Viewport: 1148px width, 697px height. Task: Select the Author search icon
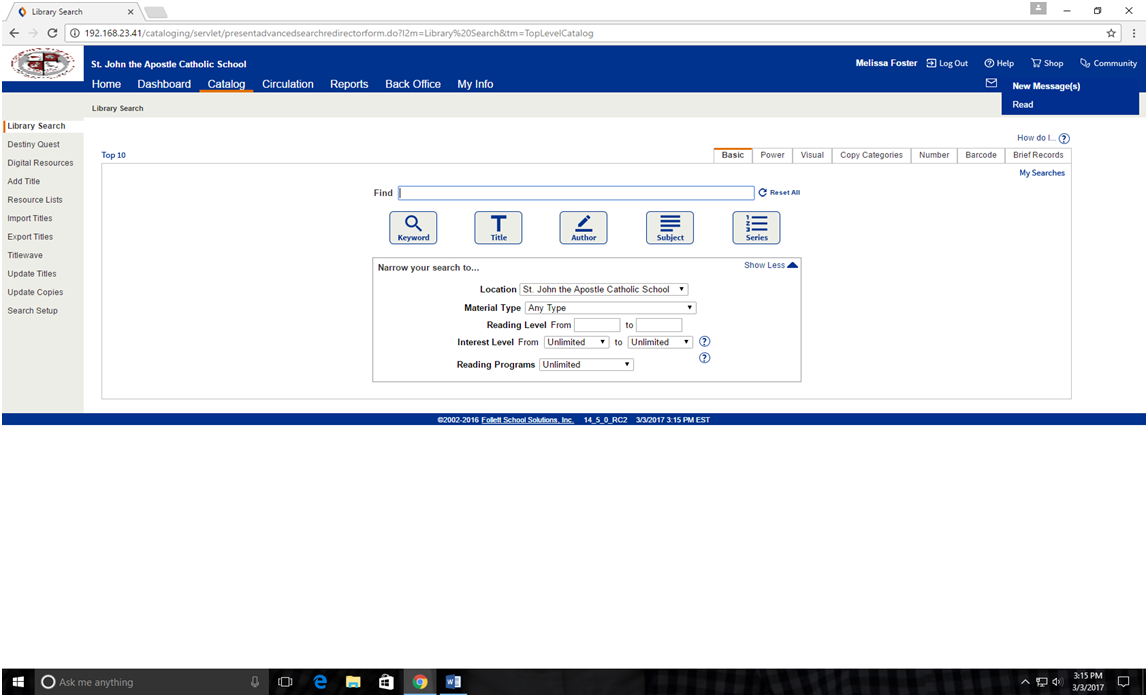click(x=583, y=227)
